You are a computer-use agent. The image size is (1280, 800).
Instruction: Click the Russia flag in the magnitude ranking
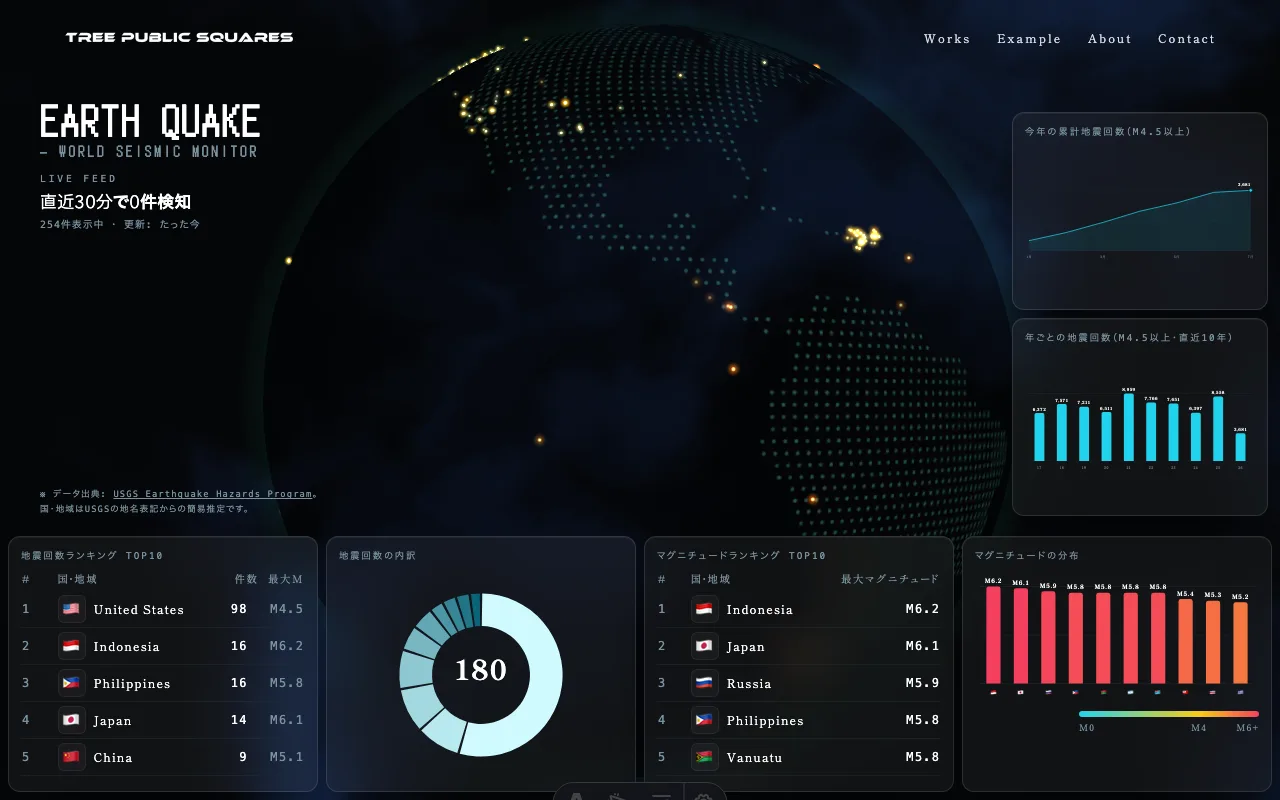705,683
